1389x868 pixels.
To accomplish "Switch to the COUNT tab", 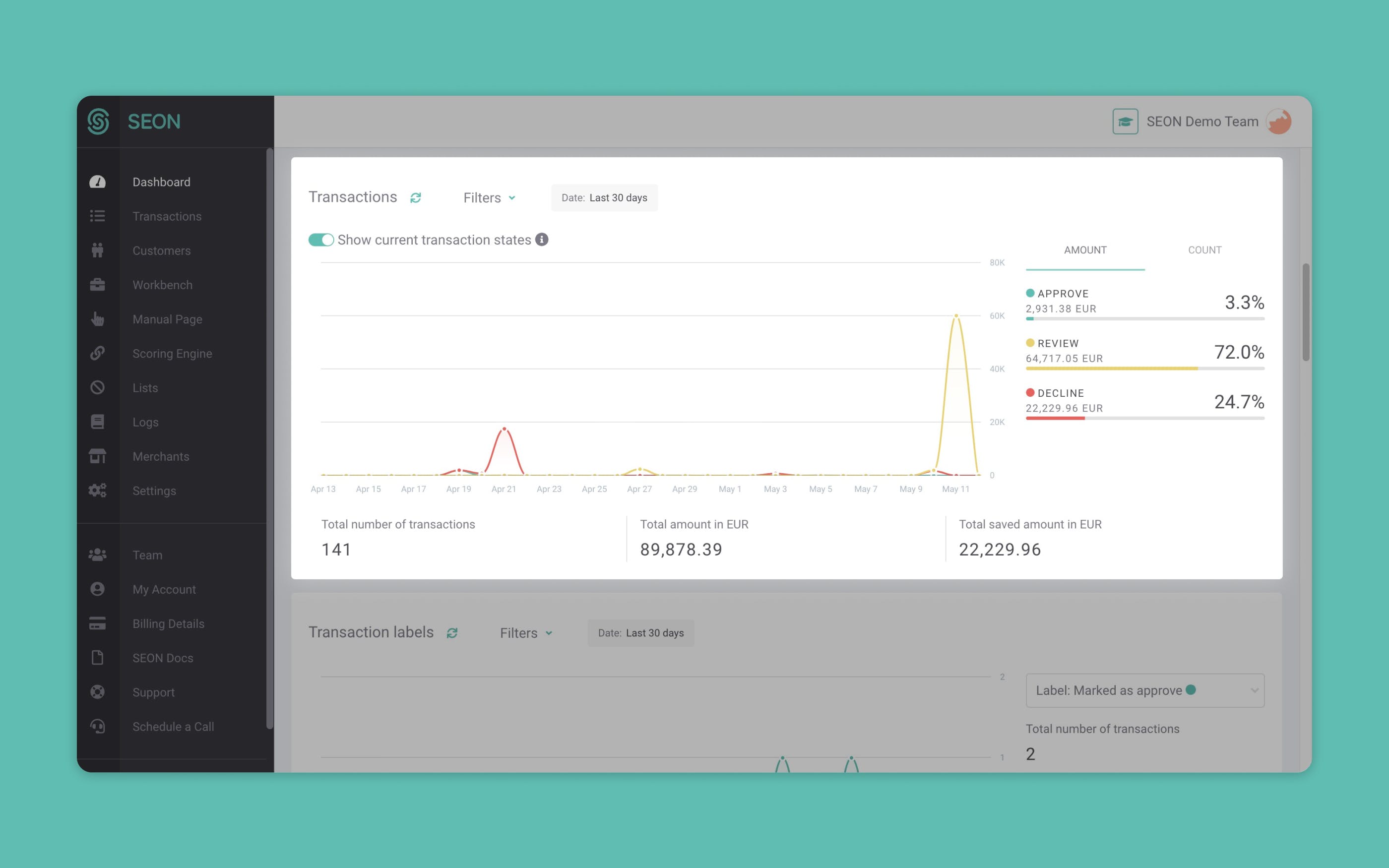I will [1204, 250].
